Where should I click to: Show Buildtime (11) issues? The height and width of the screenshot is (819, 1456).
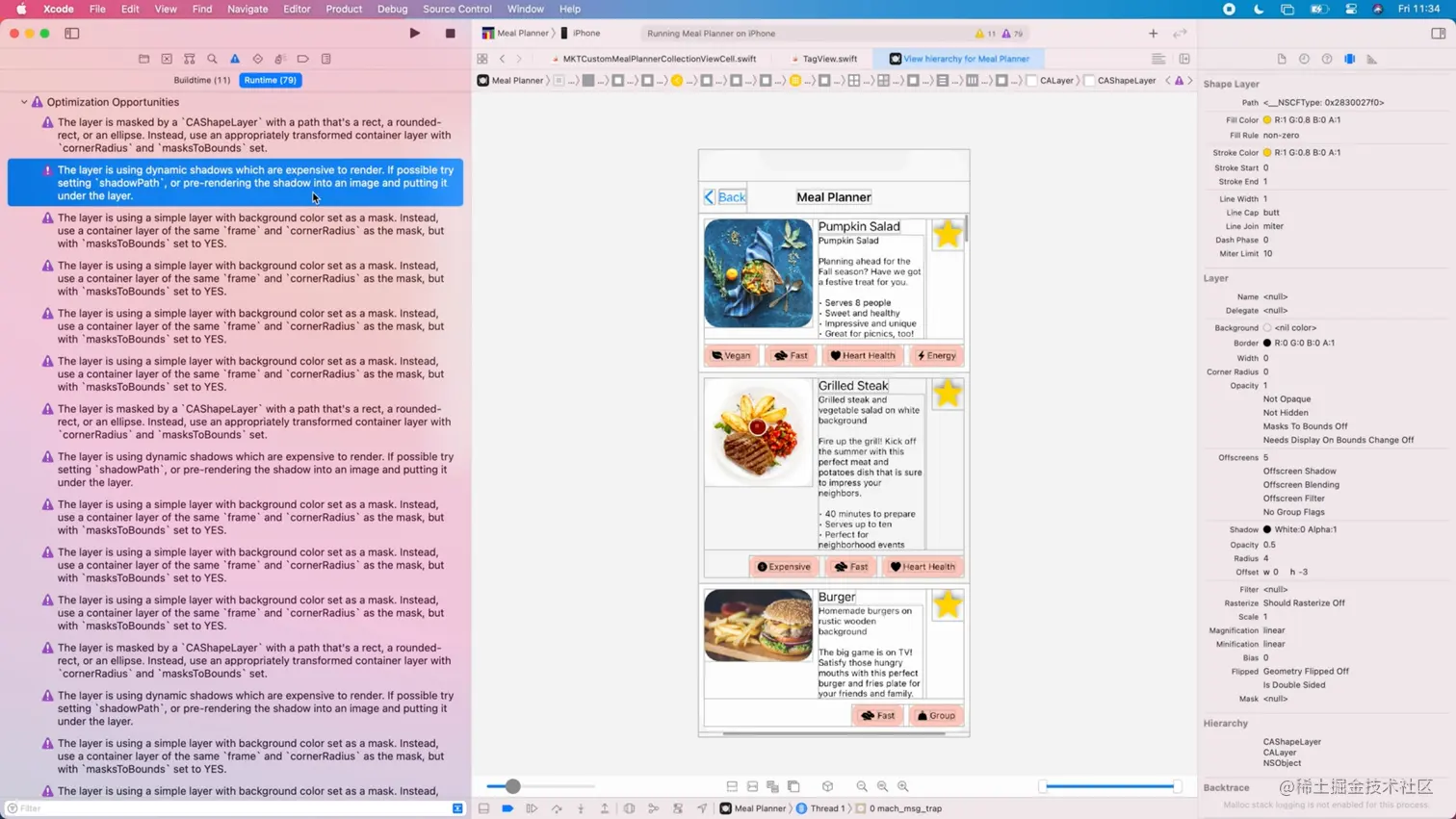(x=201, y=80)
